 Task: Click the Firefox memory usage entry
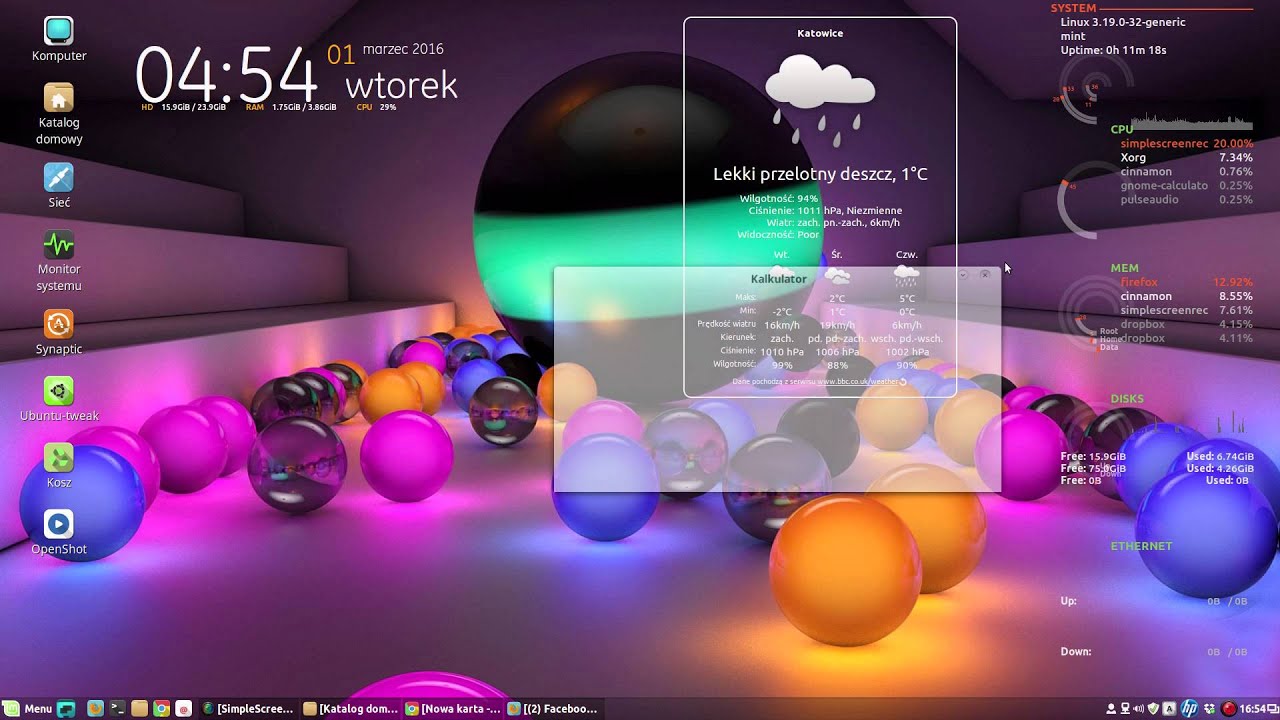[1186, 283]
